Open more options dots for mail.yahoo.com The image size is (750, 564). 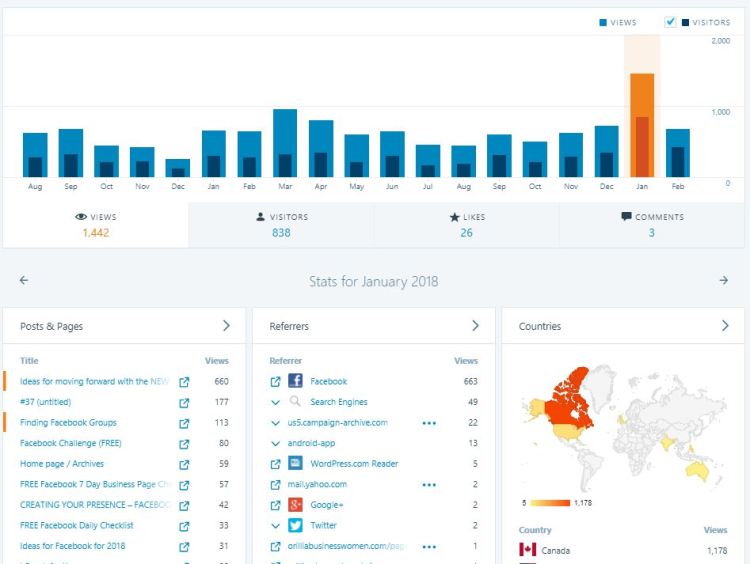(x=429, y=485)
